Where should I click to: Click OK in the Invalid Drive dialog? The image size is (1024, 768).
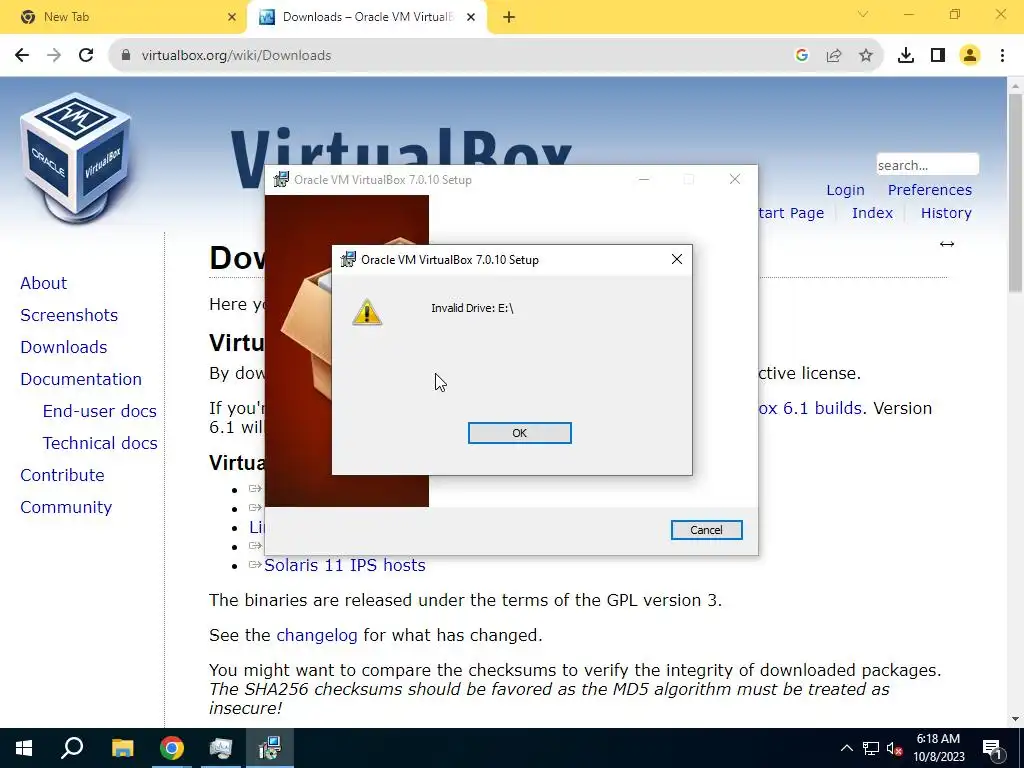pyautogui.click(x=519, y=433)
